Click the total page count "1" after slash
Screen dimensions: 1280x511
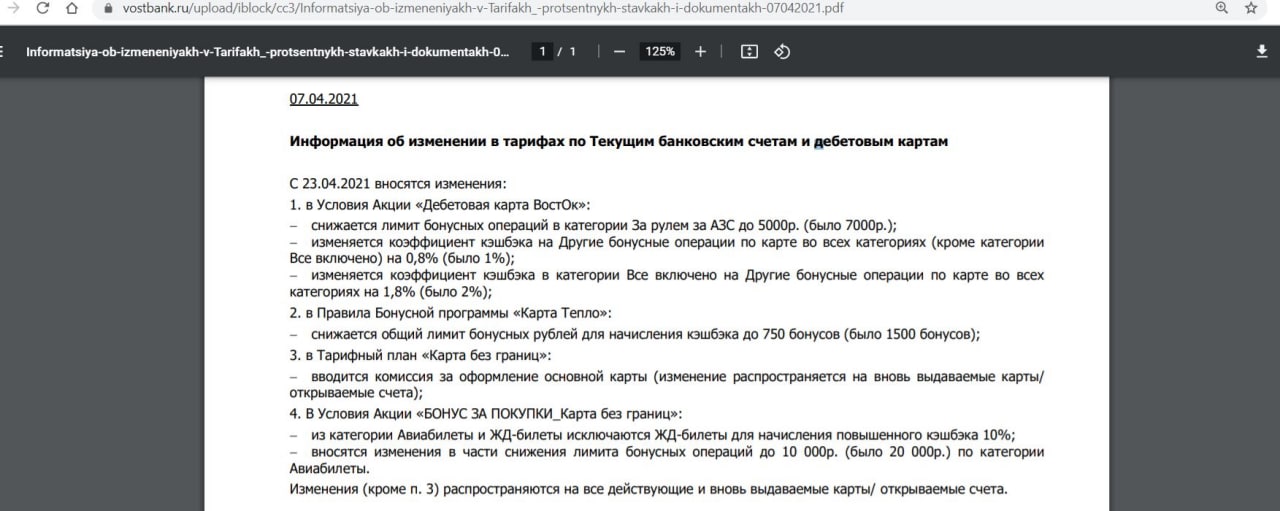coord(574,52)
